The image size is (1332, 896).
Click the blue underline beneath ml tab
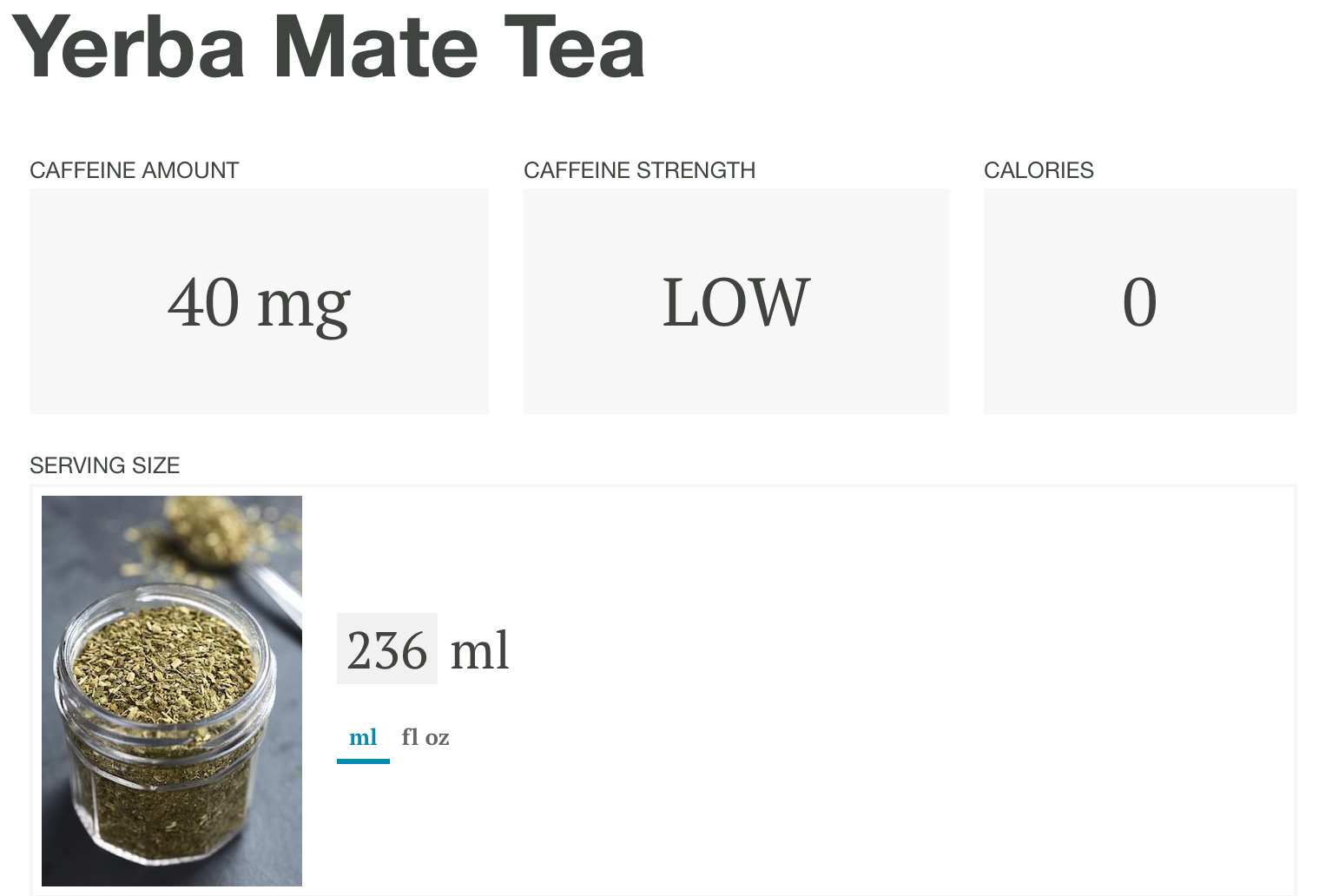click(x=363, y=761)
